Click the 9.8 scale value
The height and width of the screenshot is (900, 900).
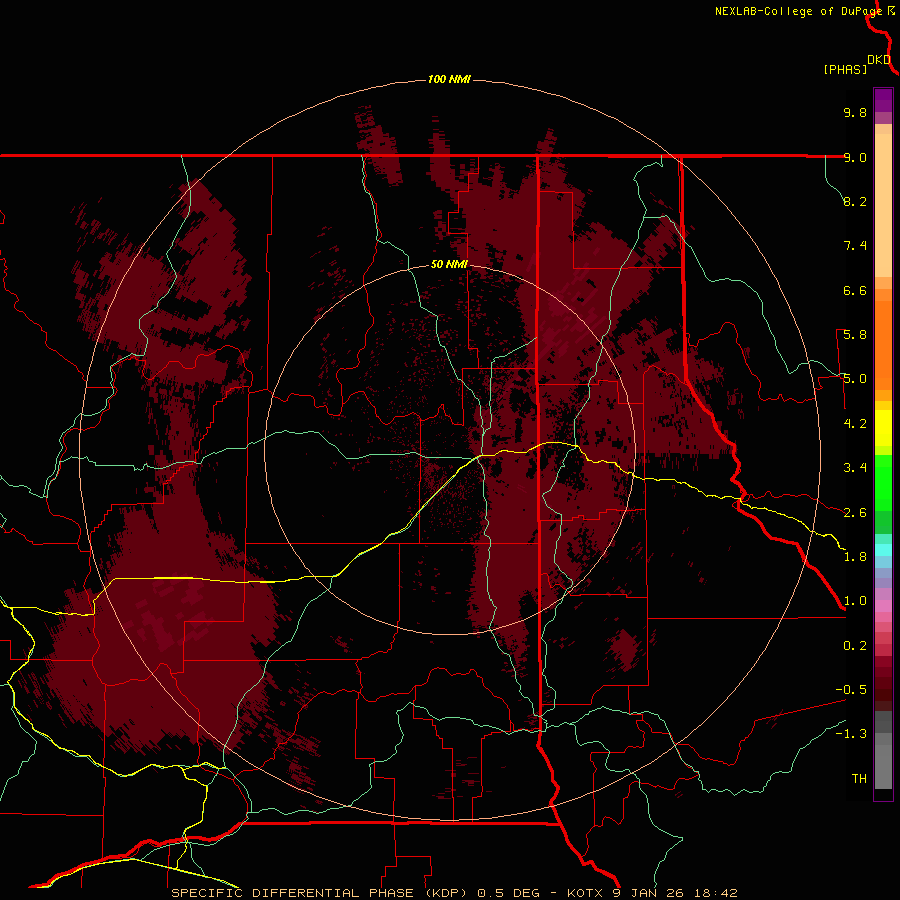(855, 112)
